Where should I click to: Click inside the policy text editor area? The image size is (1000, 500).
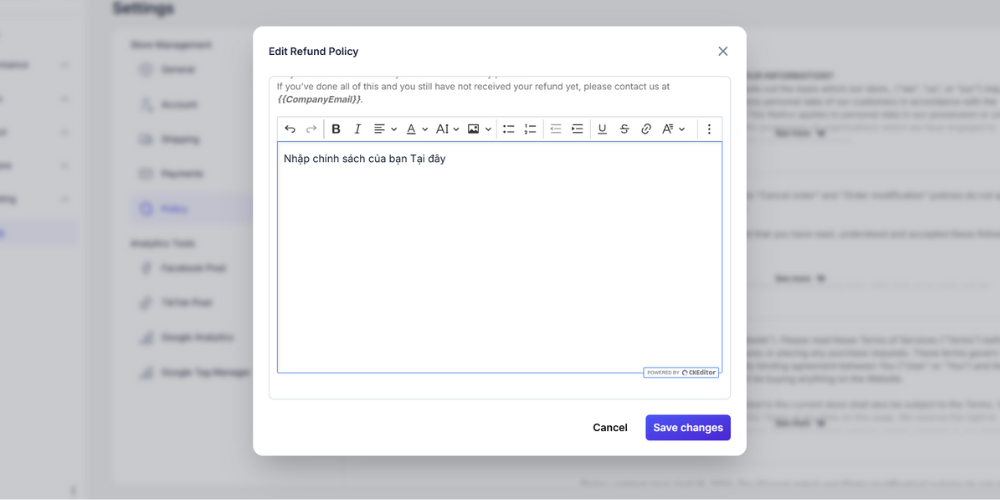click(500, 257)
